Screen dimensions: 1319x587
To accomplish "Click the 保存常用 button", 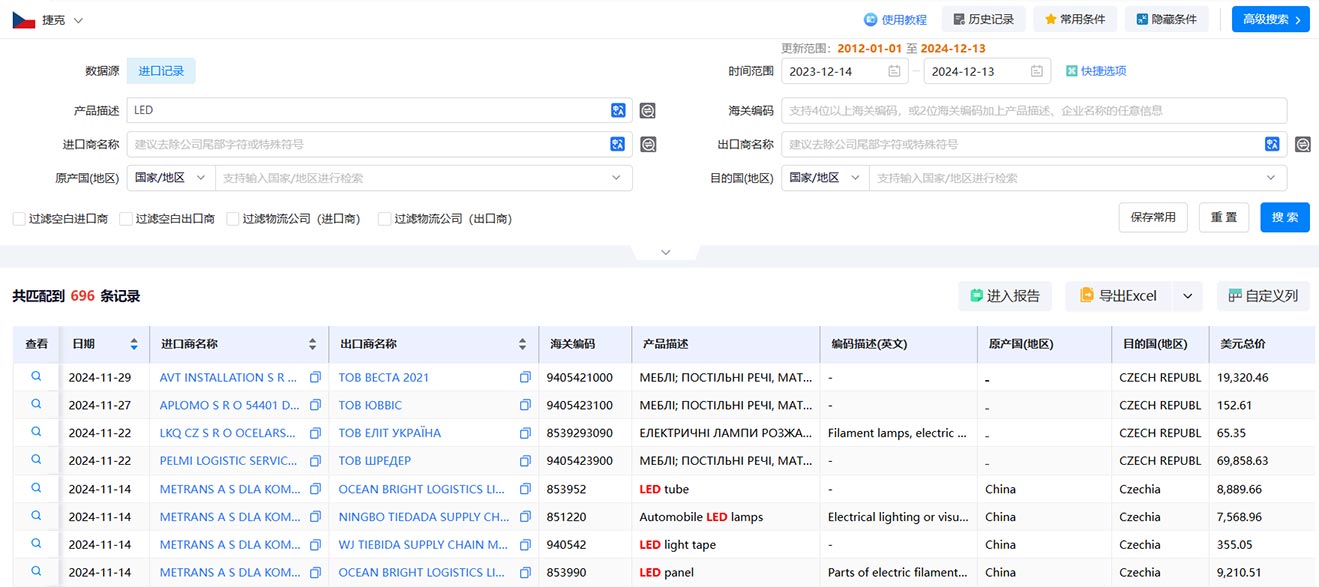I will pyautogui.click(x=1153, y=217).
